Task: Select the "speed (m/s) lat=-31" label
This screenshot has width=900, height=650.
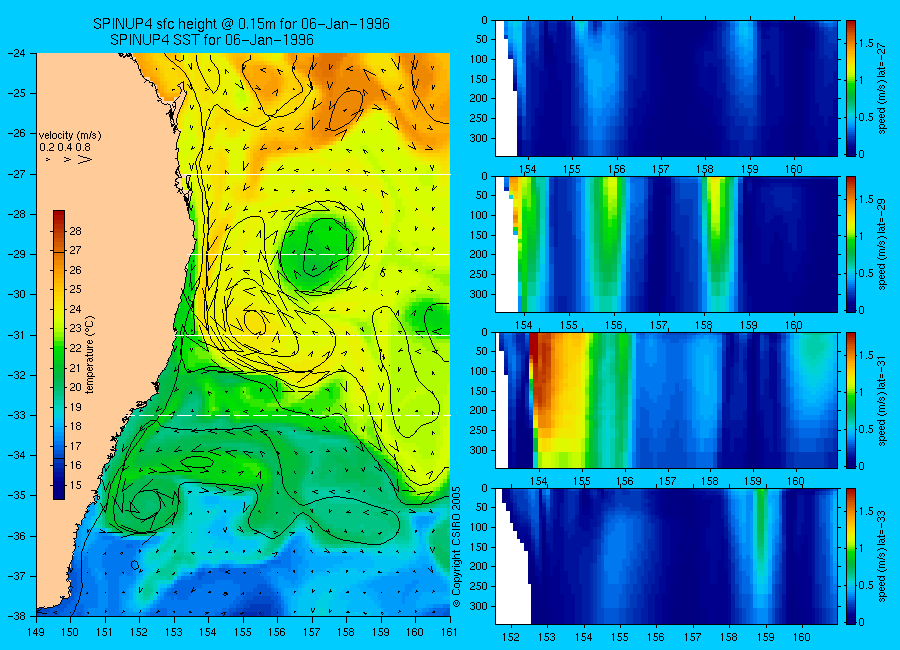Action: 882,400
